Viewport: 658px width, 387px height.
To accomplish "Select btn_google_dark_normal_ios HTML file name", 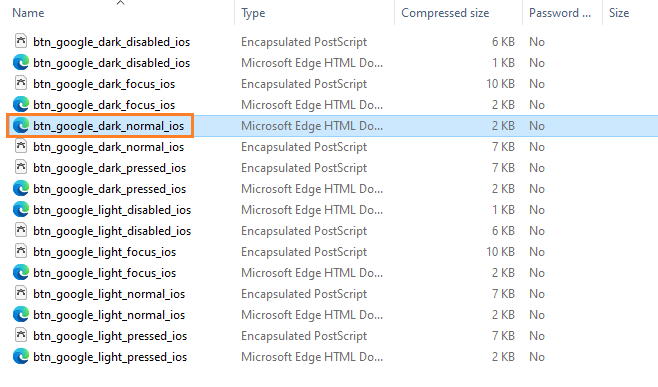I will click(x=109, y=126).
